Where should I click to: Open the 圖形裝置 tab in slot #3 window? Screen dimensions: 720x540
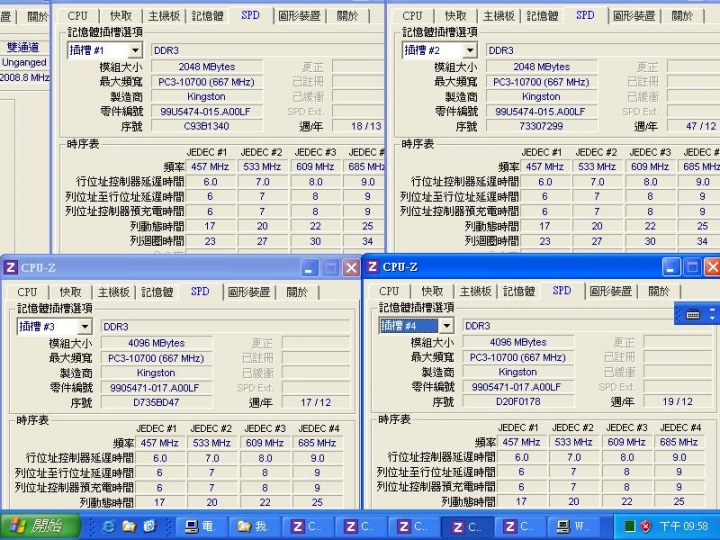[x=249, y=292]
